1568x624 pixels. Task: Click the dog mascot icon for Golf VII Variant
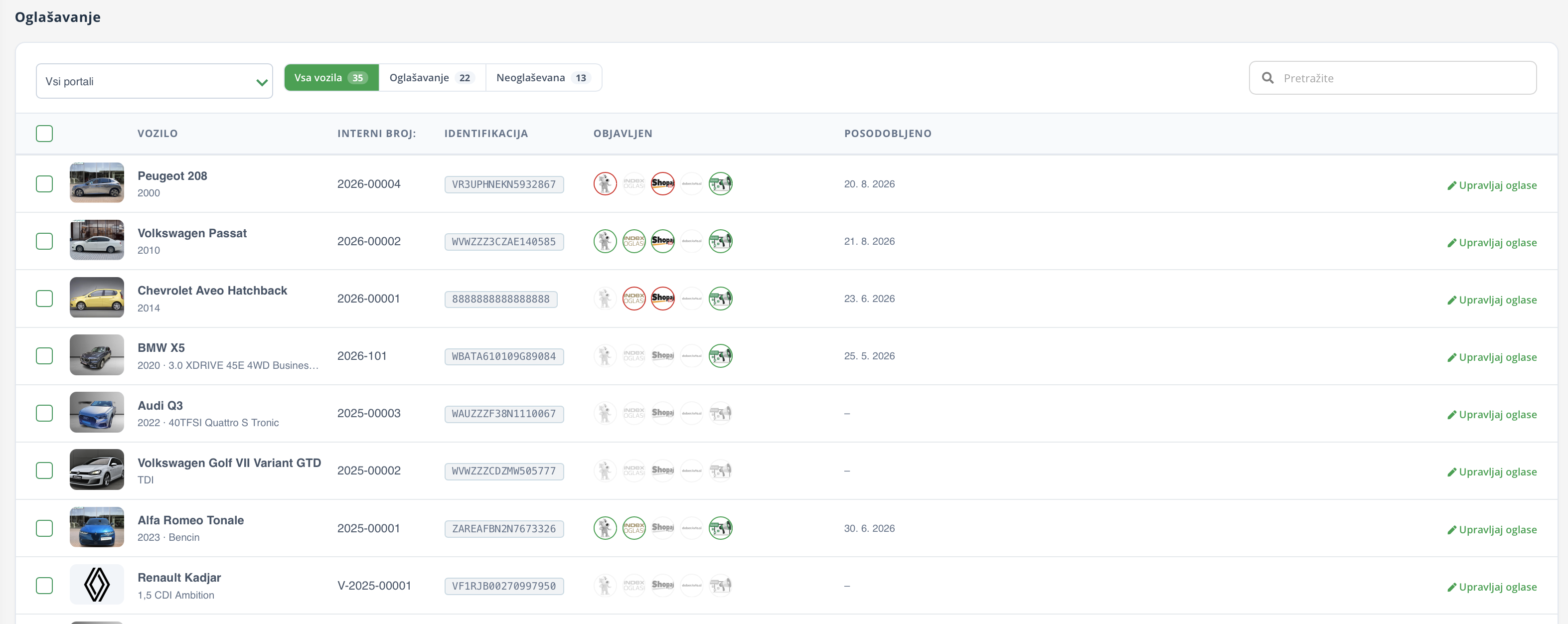coord(605,470)
